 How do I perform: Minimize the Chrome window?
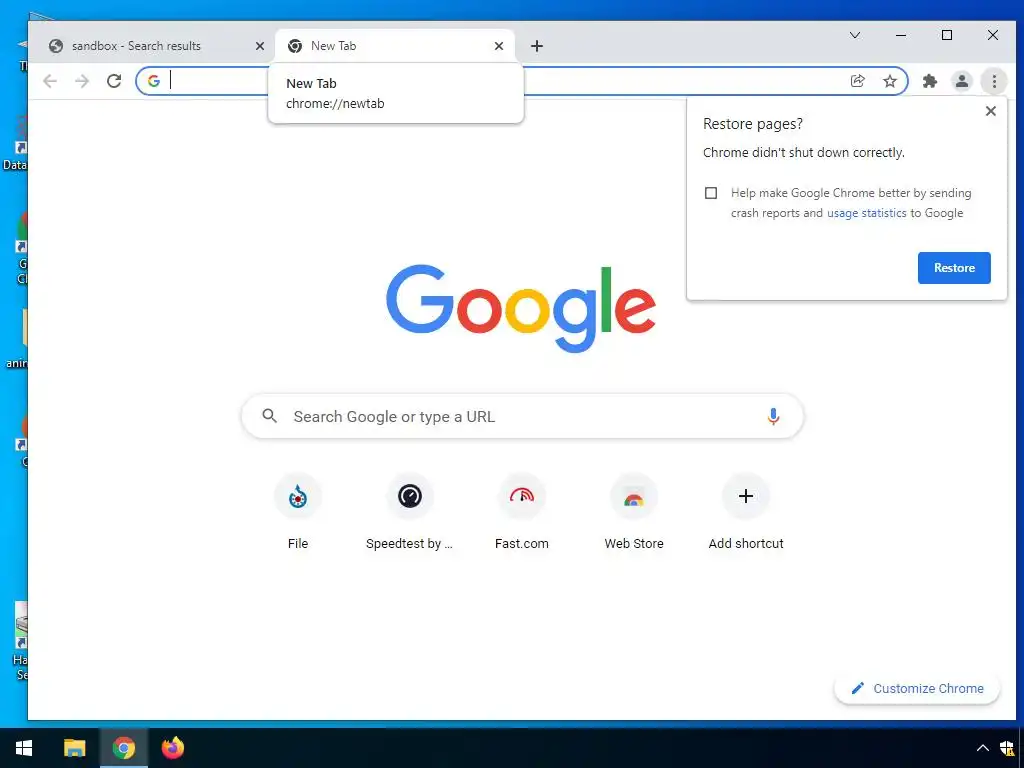901,35
